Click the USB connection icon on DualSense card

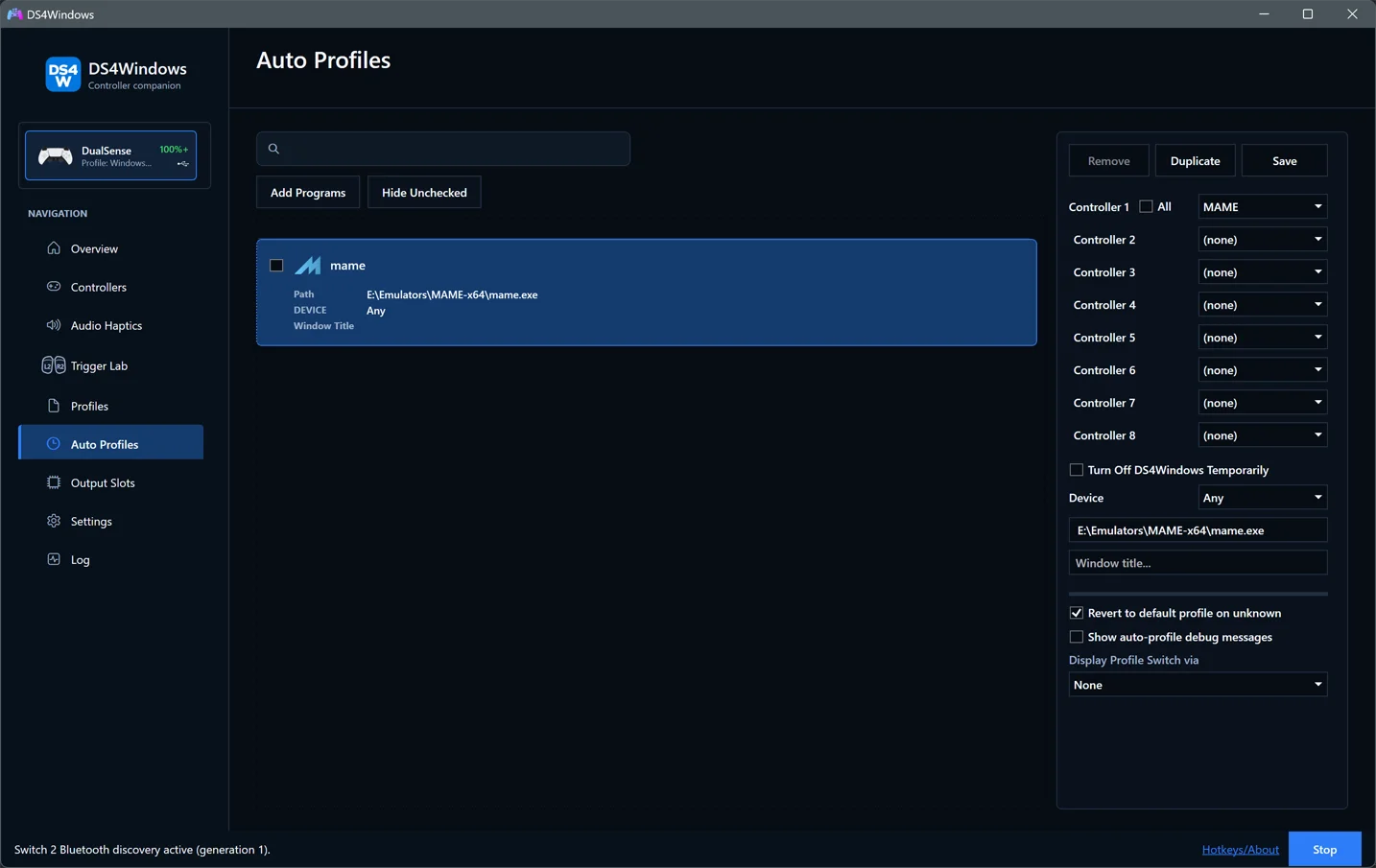[182, 164]
